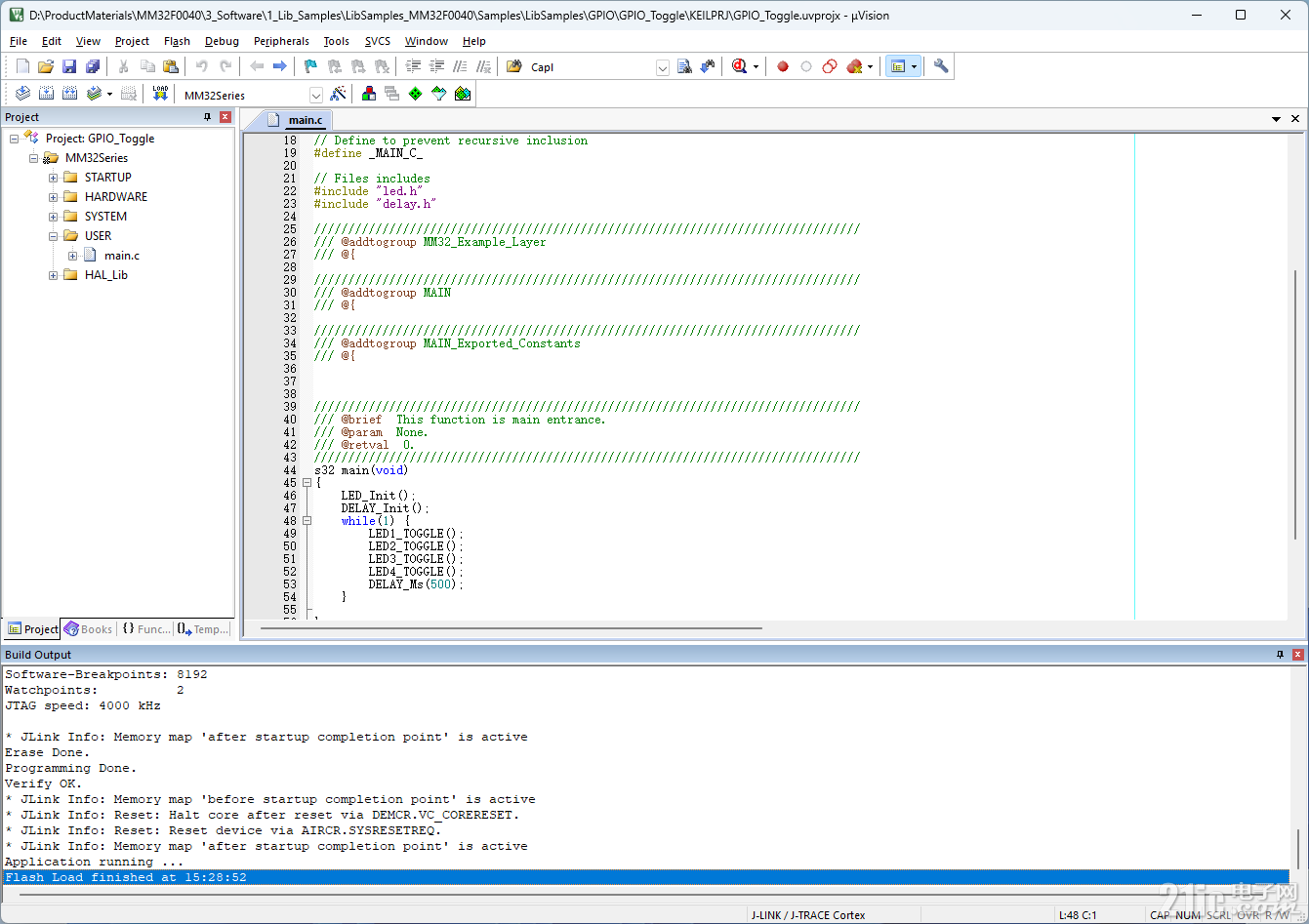The height and width of the screenshot is (924, 1309).
Task: Indent the selected lines
Action: pyautogui.click(x=413, y=66)
